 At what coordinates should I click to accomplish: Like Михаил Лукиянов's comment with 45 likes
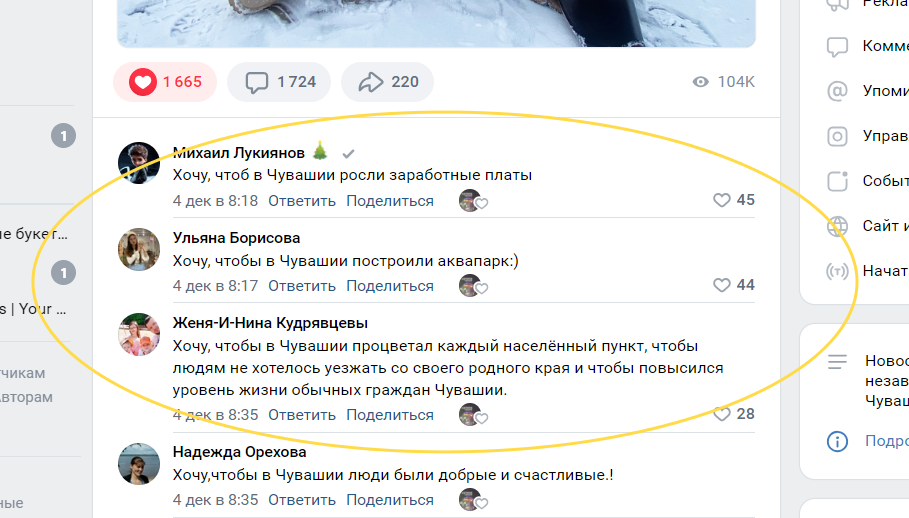coord(722,200)
